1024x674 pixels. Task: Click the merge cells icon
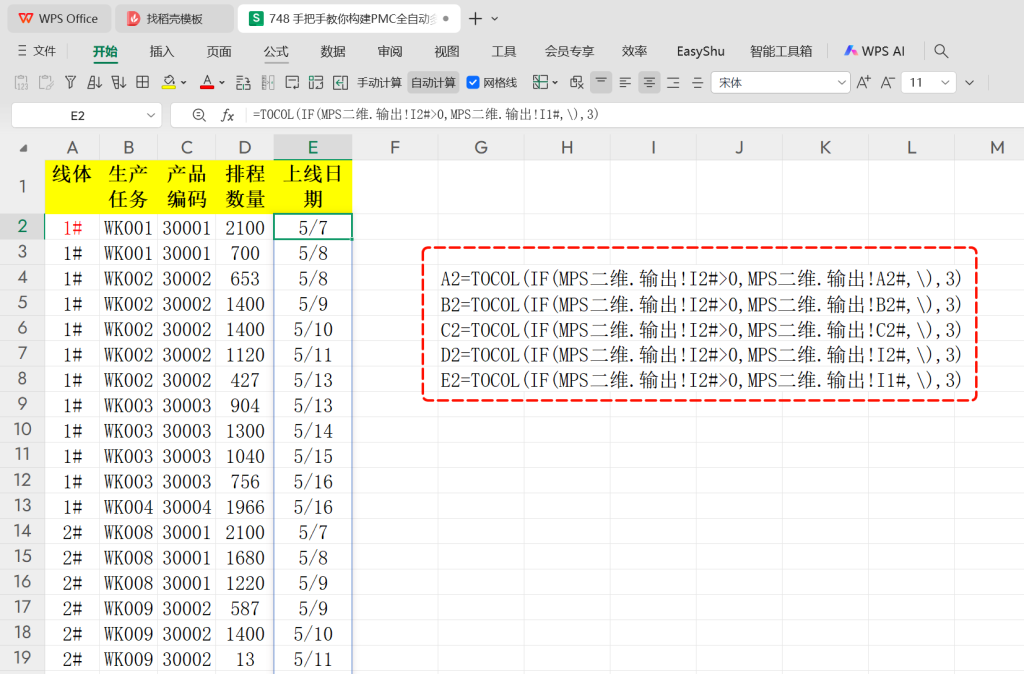(316, 82)
